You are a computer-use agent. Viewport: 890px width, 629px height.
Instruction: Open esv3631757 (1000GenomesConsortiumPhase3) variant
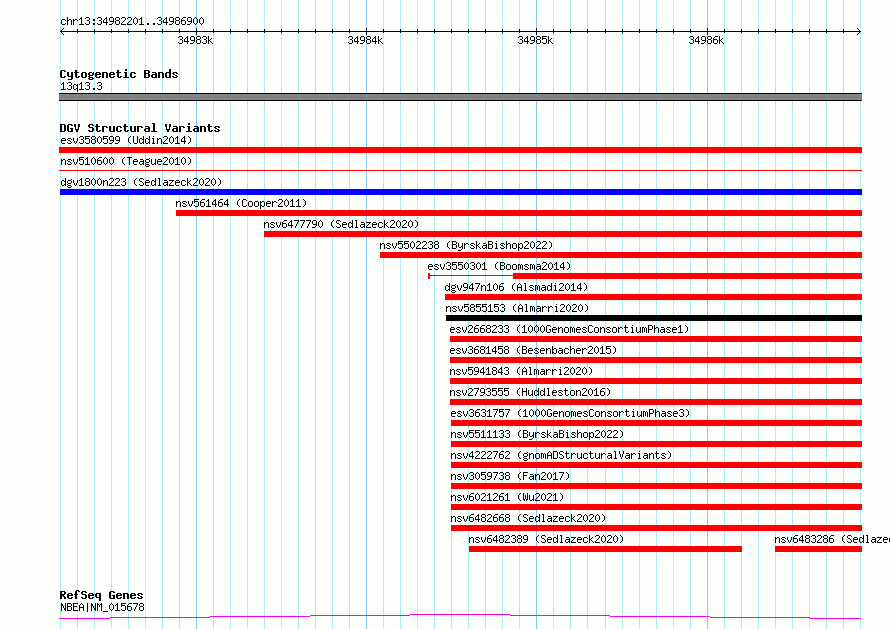click(570, 413)
